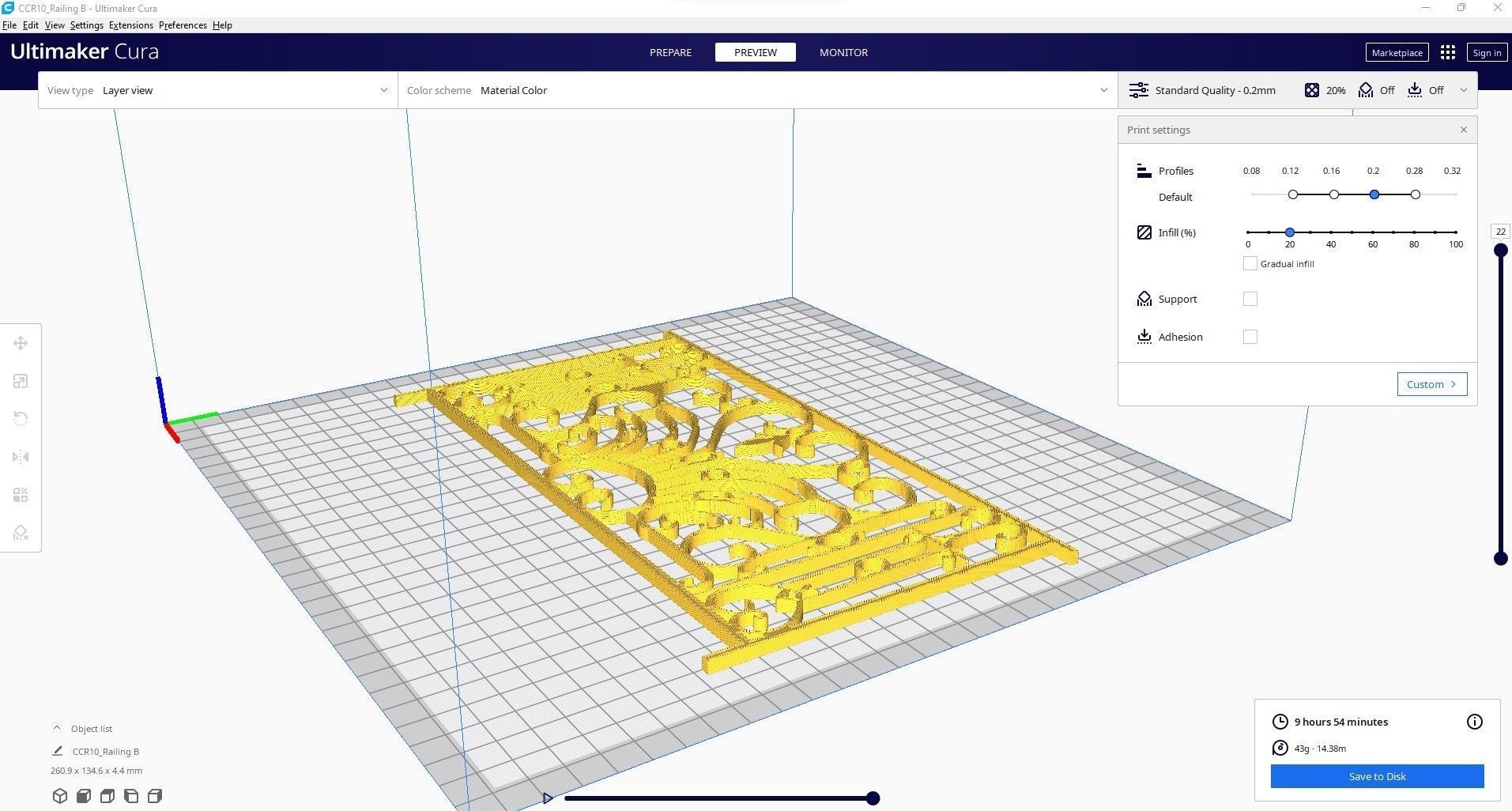Viewport: 1512px width, 811px height.
Task: Click the 20% infill icon in summary bar
Action: point(1312,90)
